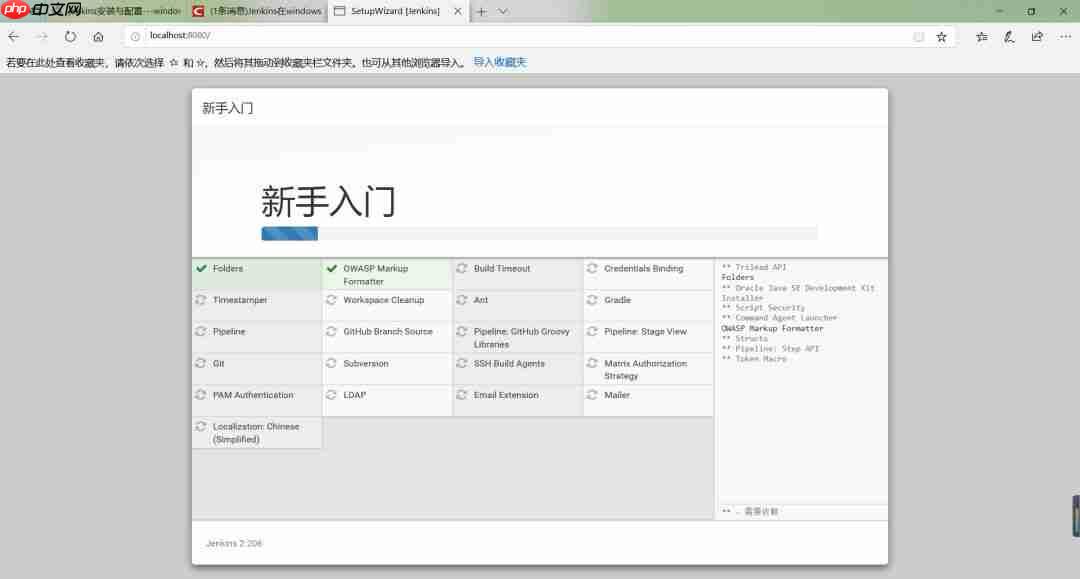Click the back navigation arrow

(14, 34)
